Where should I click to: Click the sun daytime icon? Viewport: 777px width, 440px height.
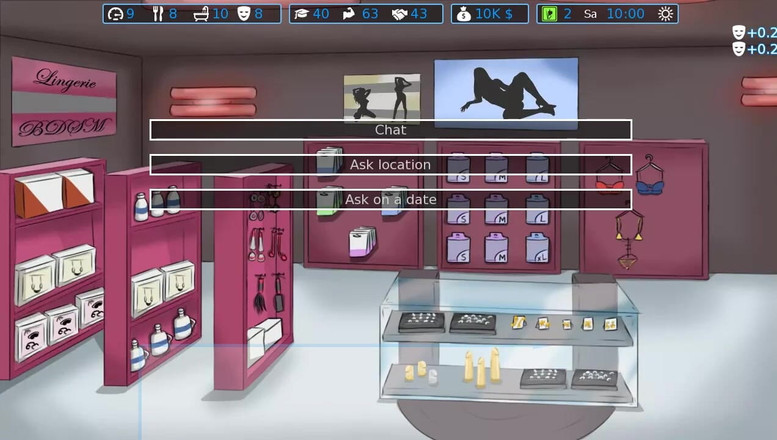tap(666, 14)
